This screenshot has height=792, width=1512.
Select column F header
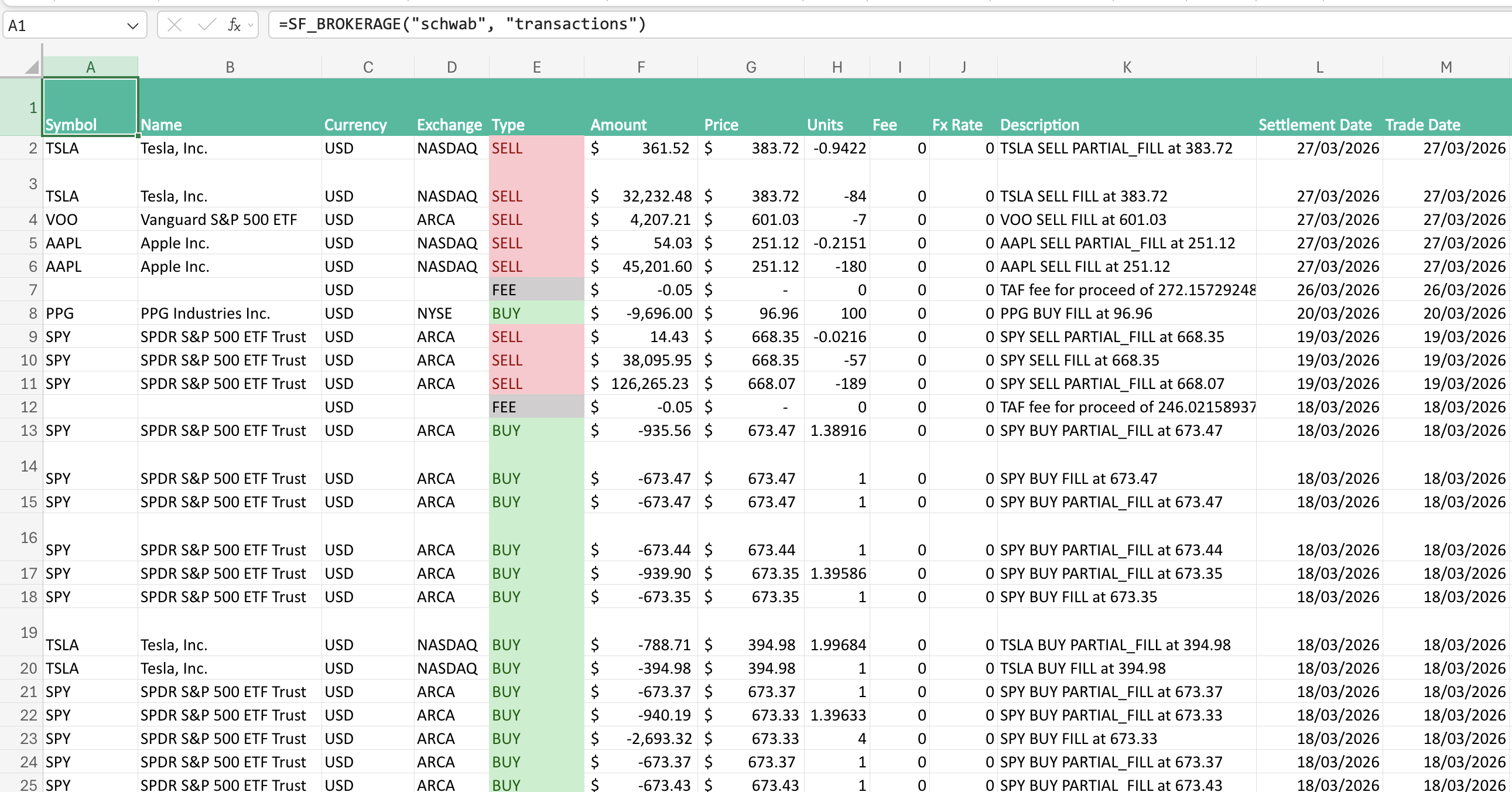click(x=641, y=67)
